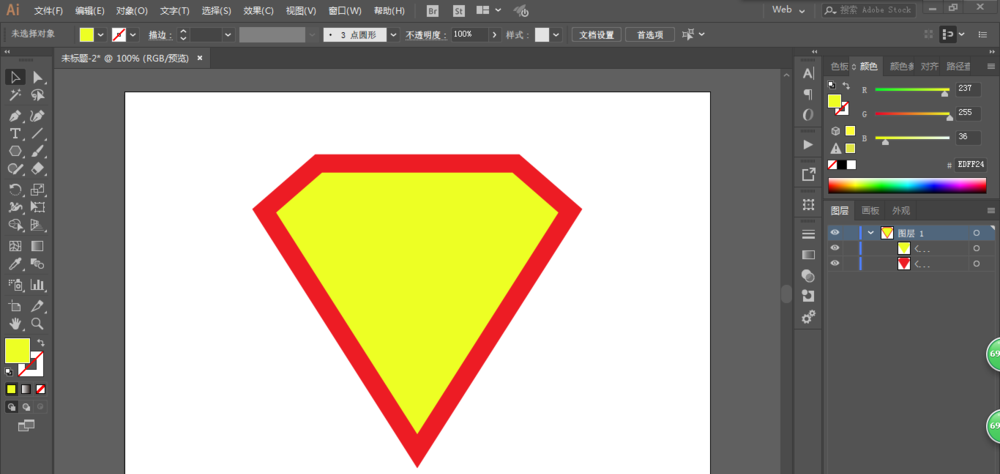The image size is (1000, 474).
Task: Open the Character panel icon
Action: pyautogui.click(x=808, y=73)
